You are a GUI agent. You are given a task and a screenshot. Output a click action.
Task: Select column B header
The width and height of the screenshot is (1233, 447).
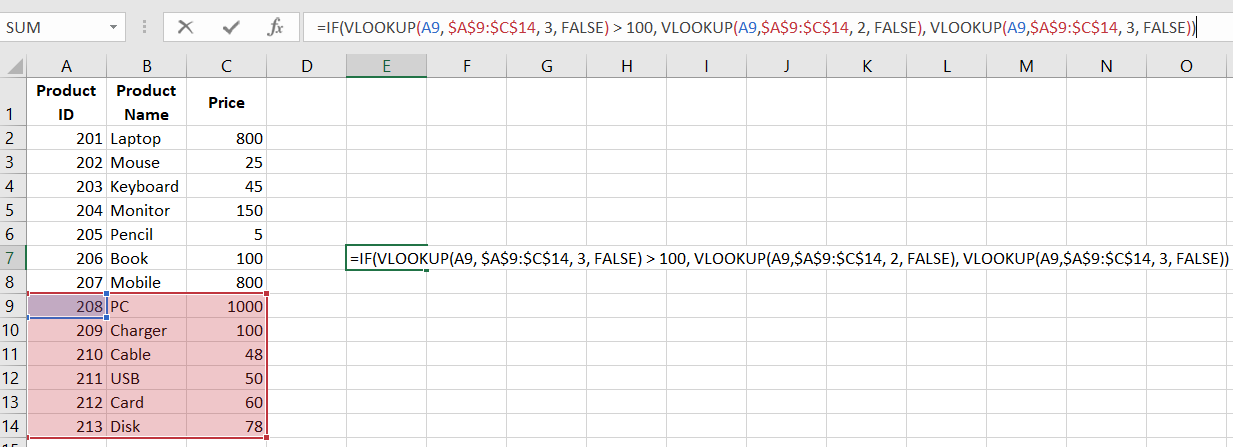click(x=146, y=67)
